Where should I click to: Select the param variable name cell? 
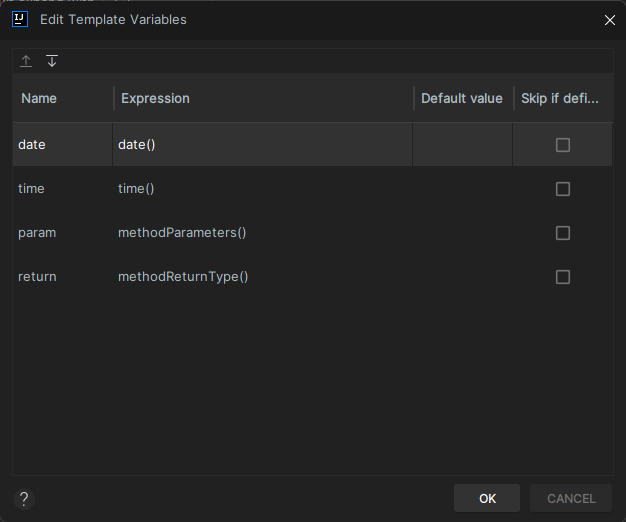63,233
